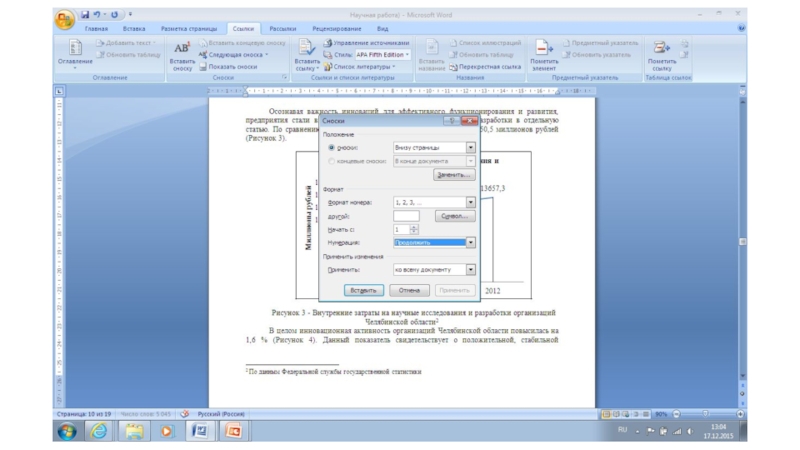Click the Русский (Россия) language indicator
The image size is (800, 450).
pyautogui.click(x=221, y=414)
